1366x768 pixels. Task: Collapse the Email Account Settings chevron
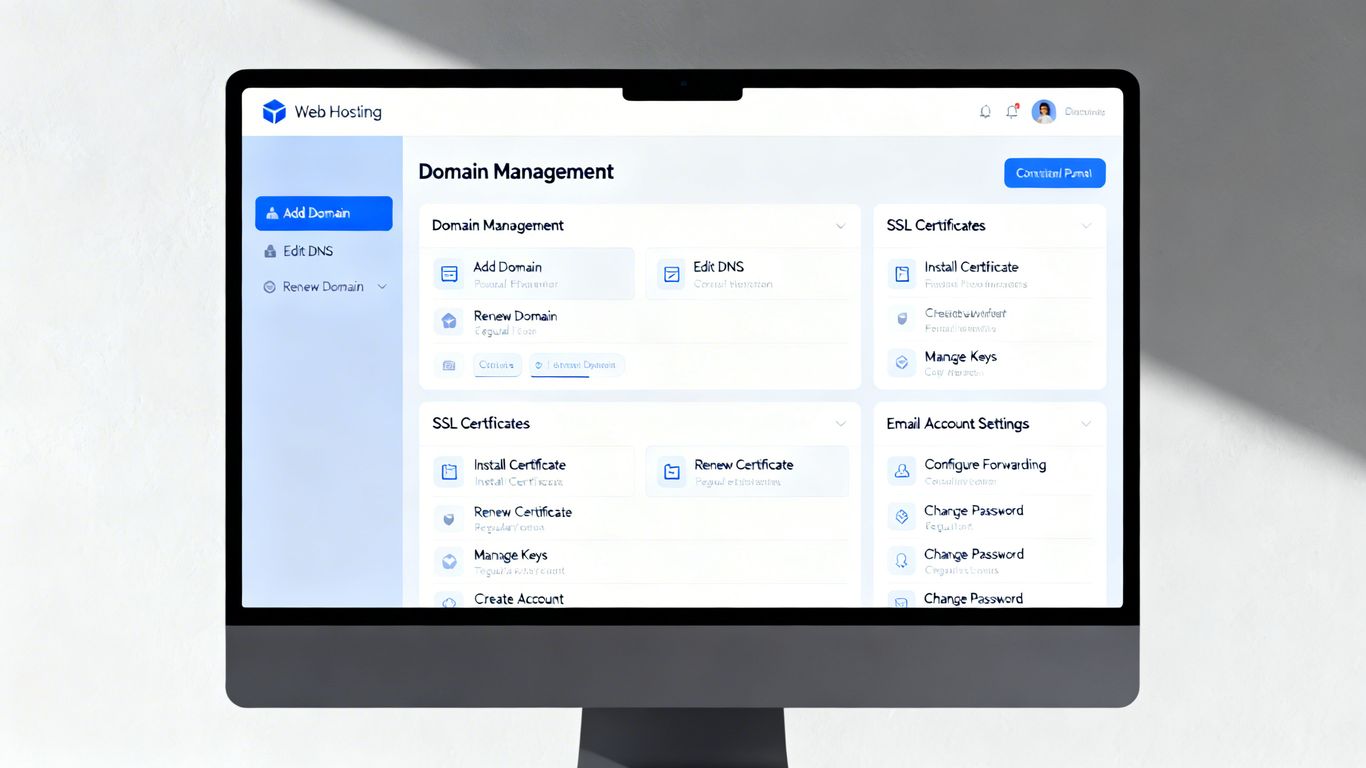[x=1086, y=424]
